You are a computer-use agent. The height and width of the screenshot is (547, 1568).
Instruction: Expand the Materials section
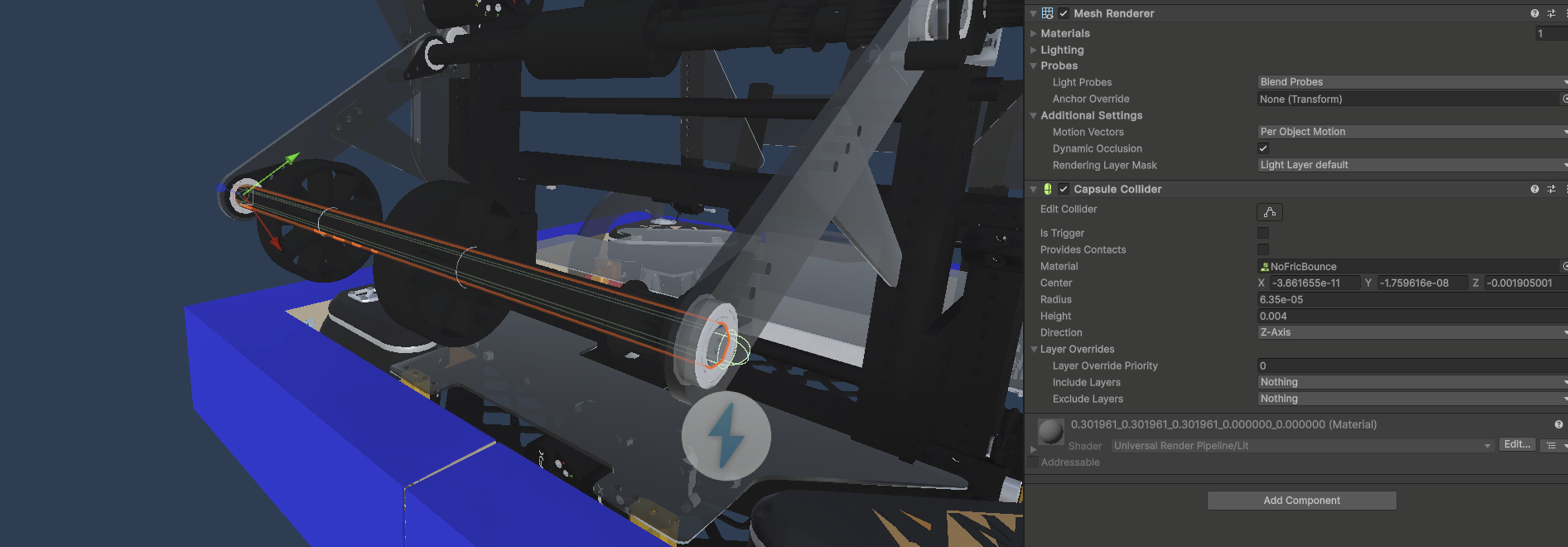pyautogui.click(x=1065, y=33)
